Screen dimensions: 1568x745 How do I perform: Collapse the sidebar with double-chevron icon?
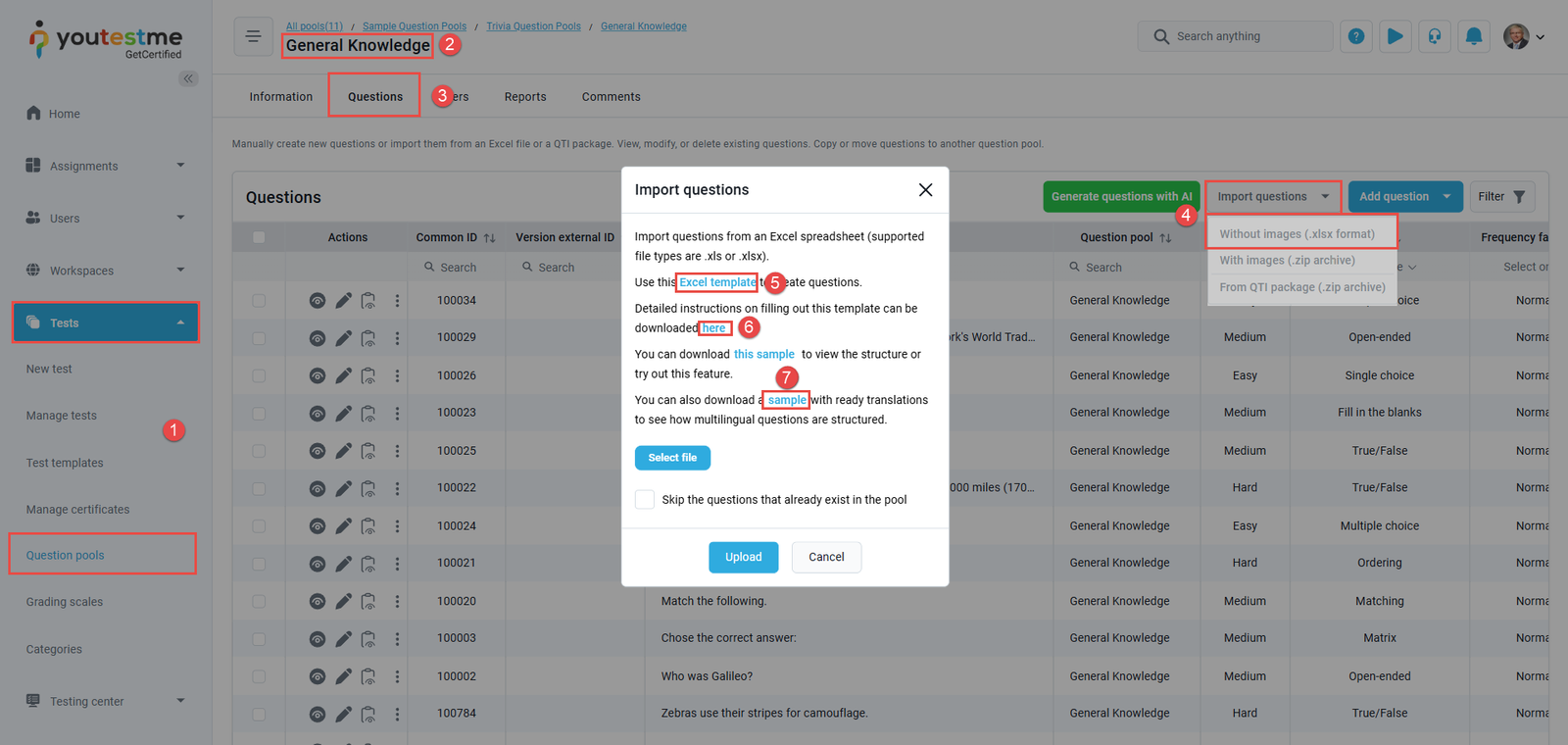[x=188, y=78]
